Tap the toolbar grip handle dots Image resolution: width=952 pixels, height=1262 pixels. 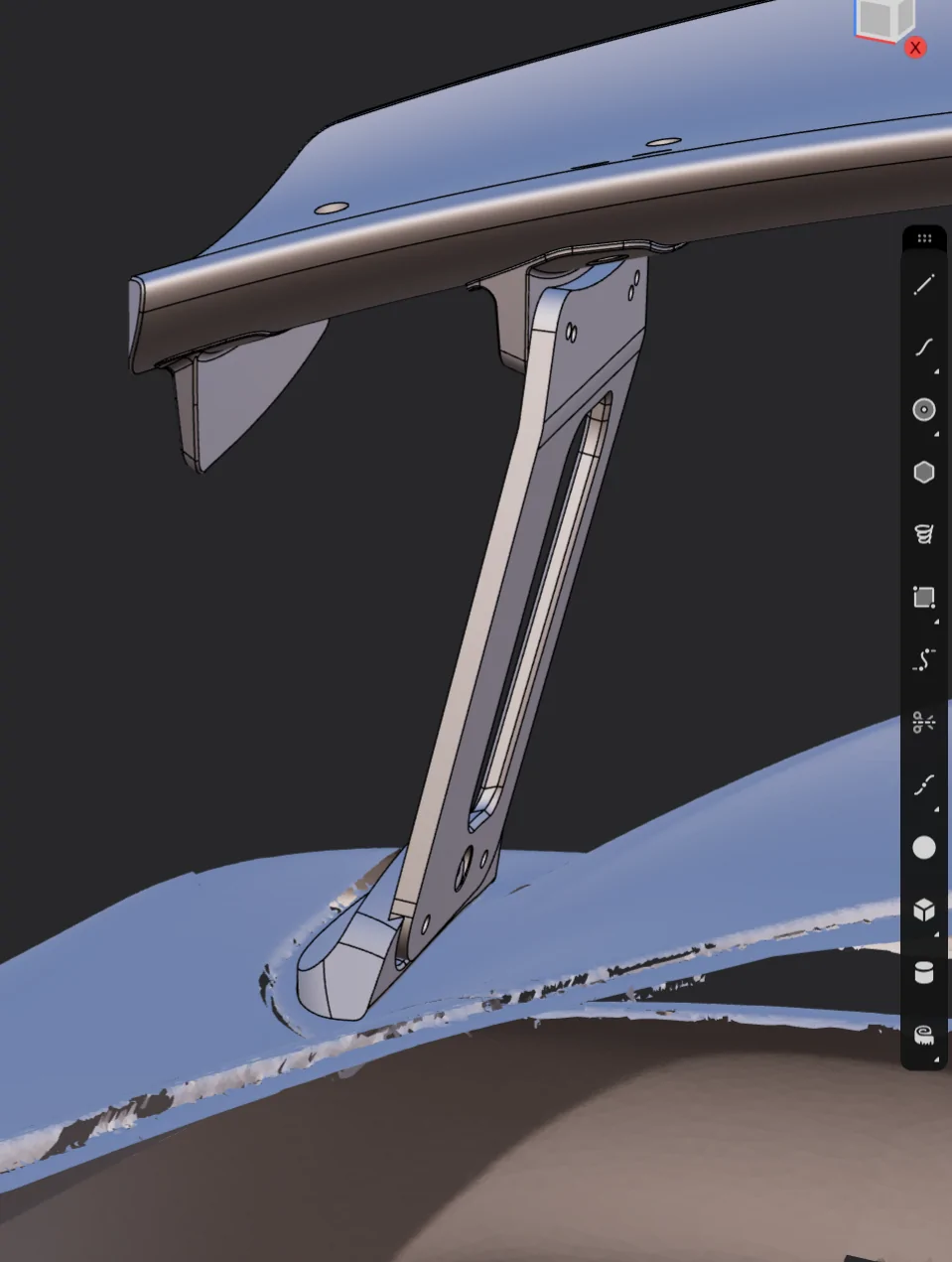924,238
